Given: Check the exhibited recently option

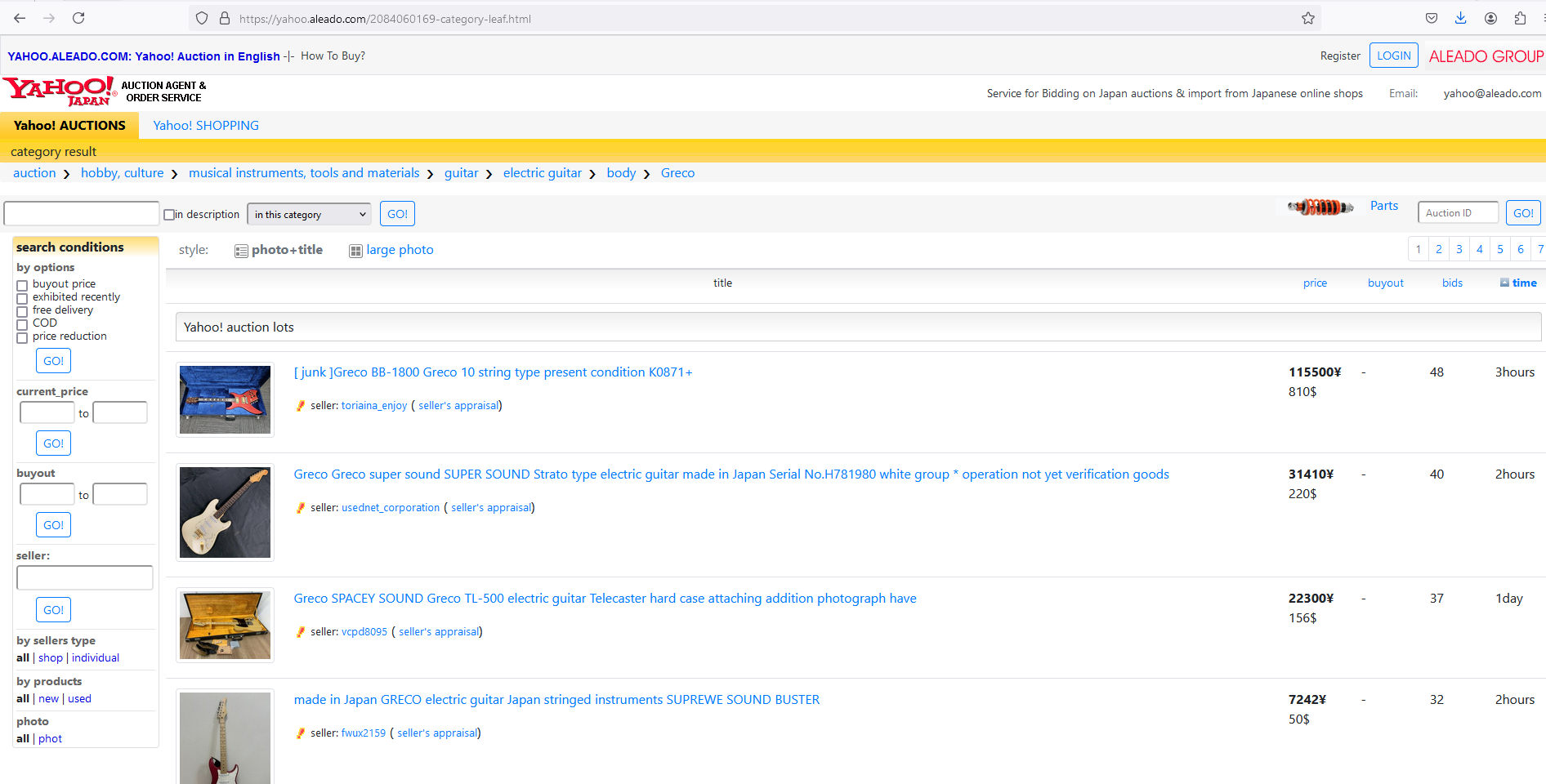Looking at the screenshot, I should coord(22,298).
